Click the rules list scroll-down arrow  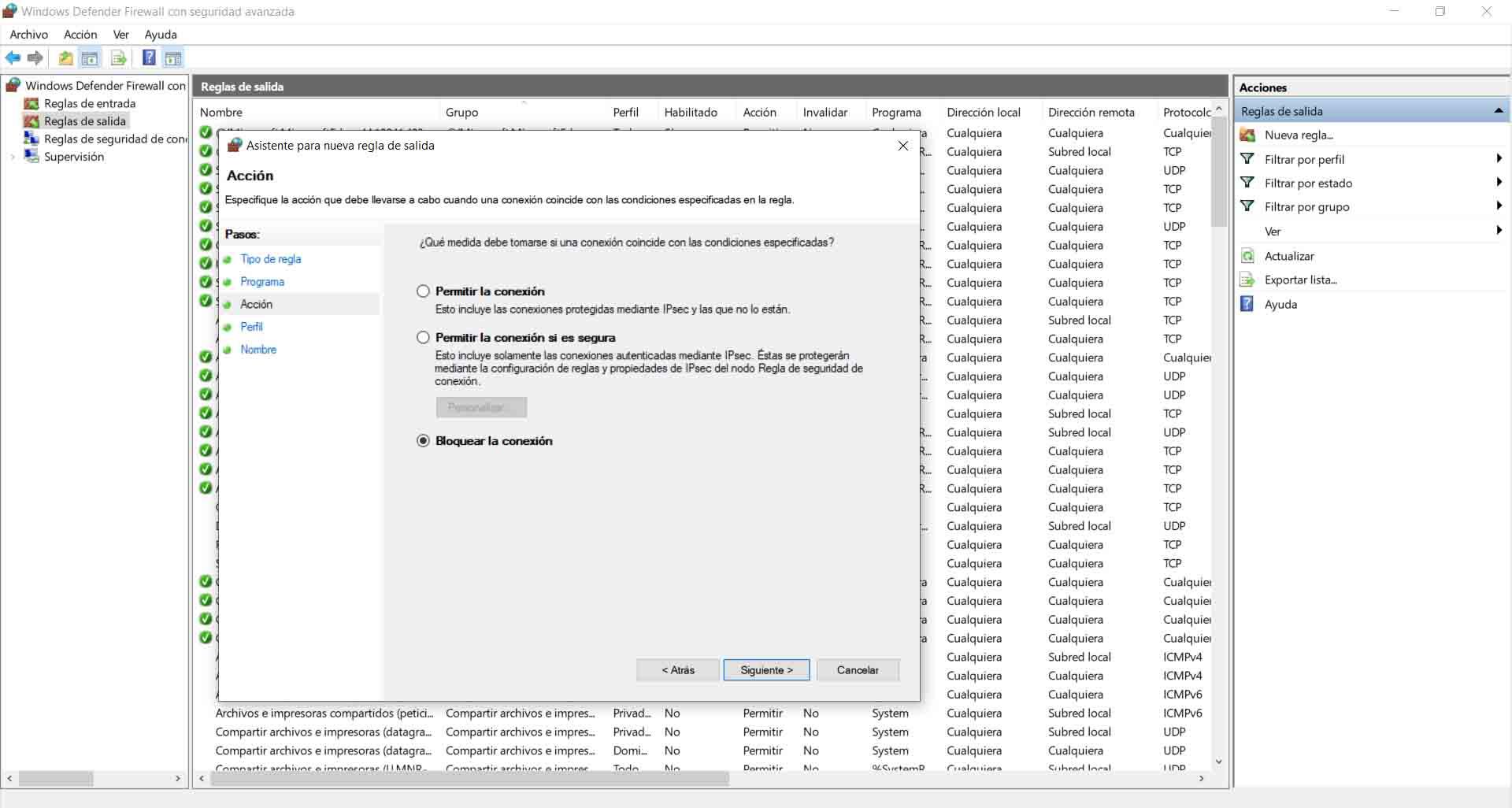tap(1219, 762)
